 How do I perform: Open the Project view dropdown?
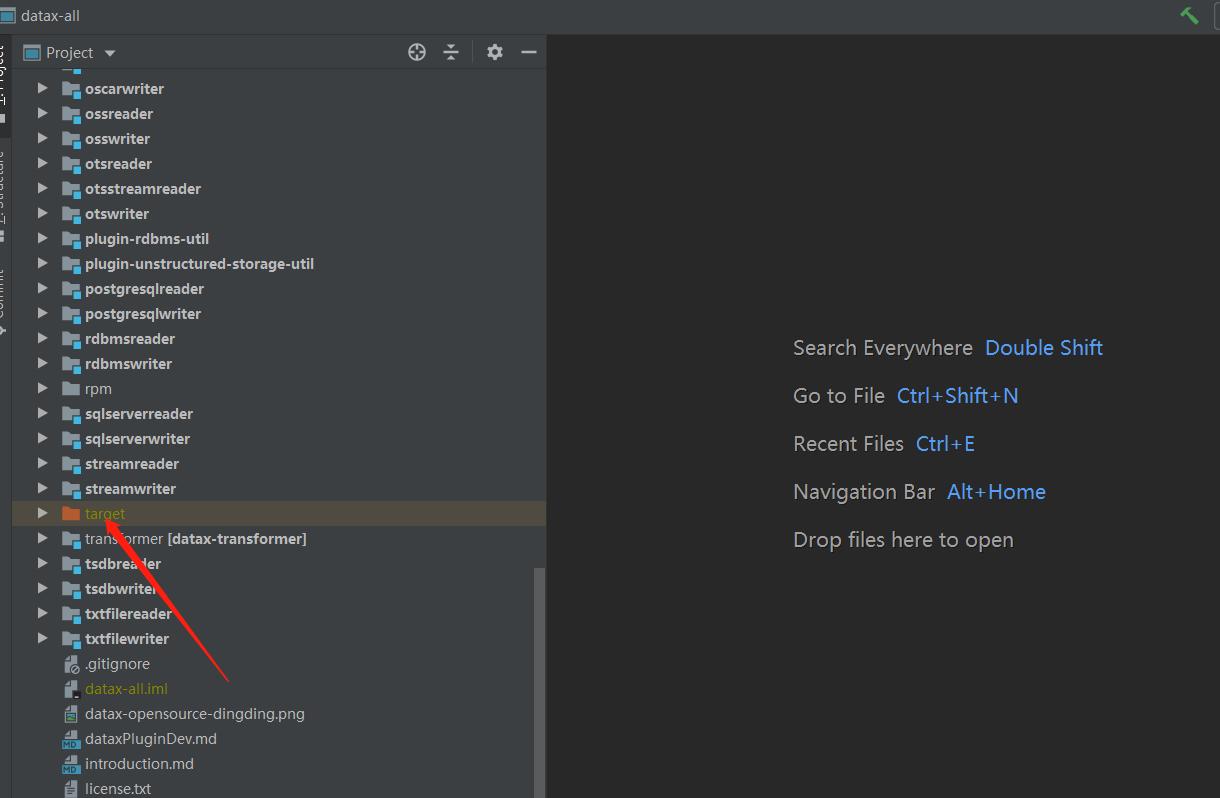tap(110, 53)
